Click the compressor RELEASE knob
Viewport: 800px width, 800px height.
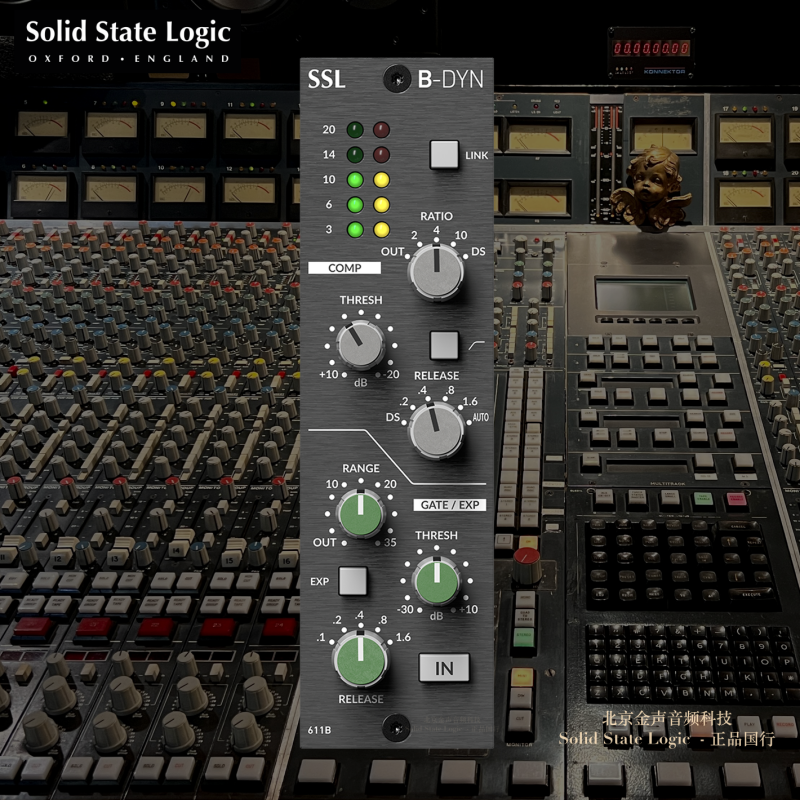click(436, 430)
